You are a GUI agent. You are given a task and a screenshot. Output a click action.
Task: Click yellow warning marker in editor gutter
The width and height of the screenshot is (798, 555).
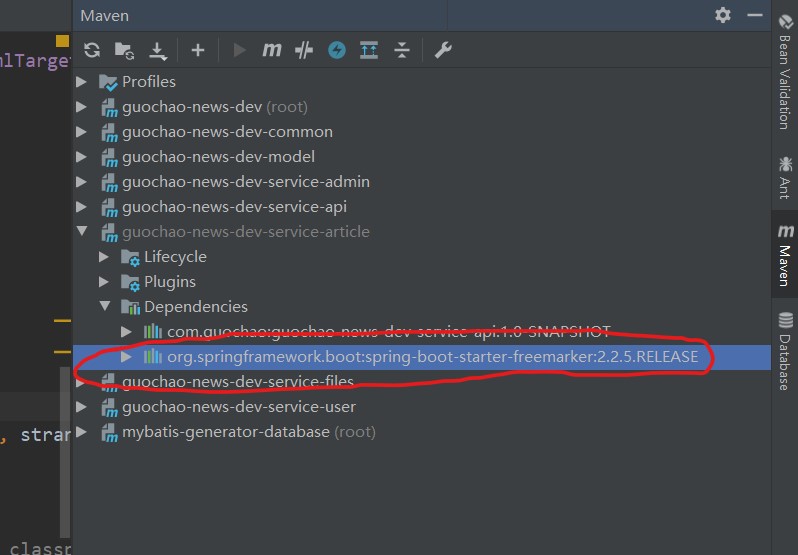[62, 41]
